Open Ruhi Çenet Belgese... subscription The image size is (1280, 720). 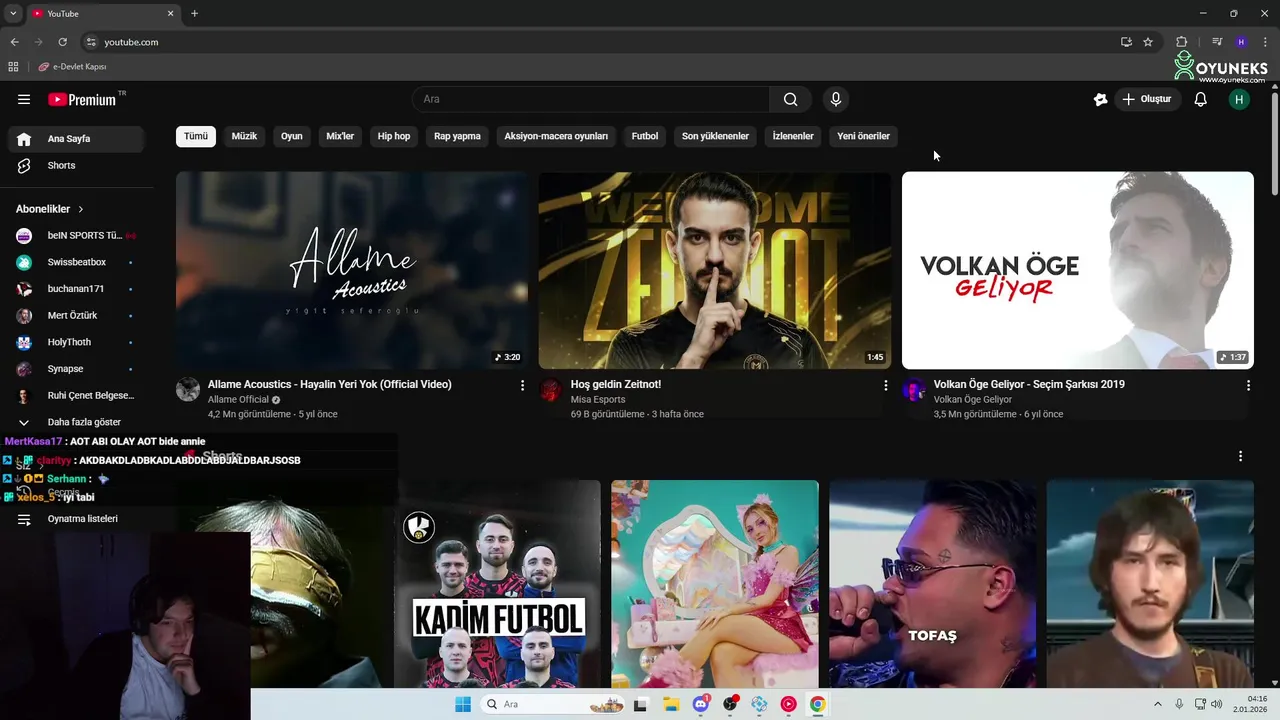(x=76, y=395)
